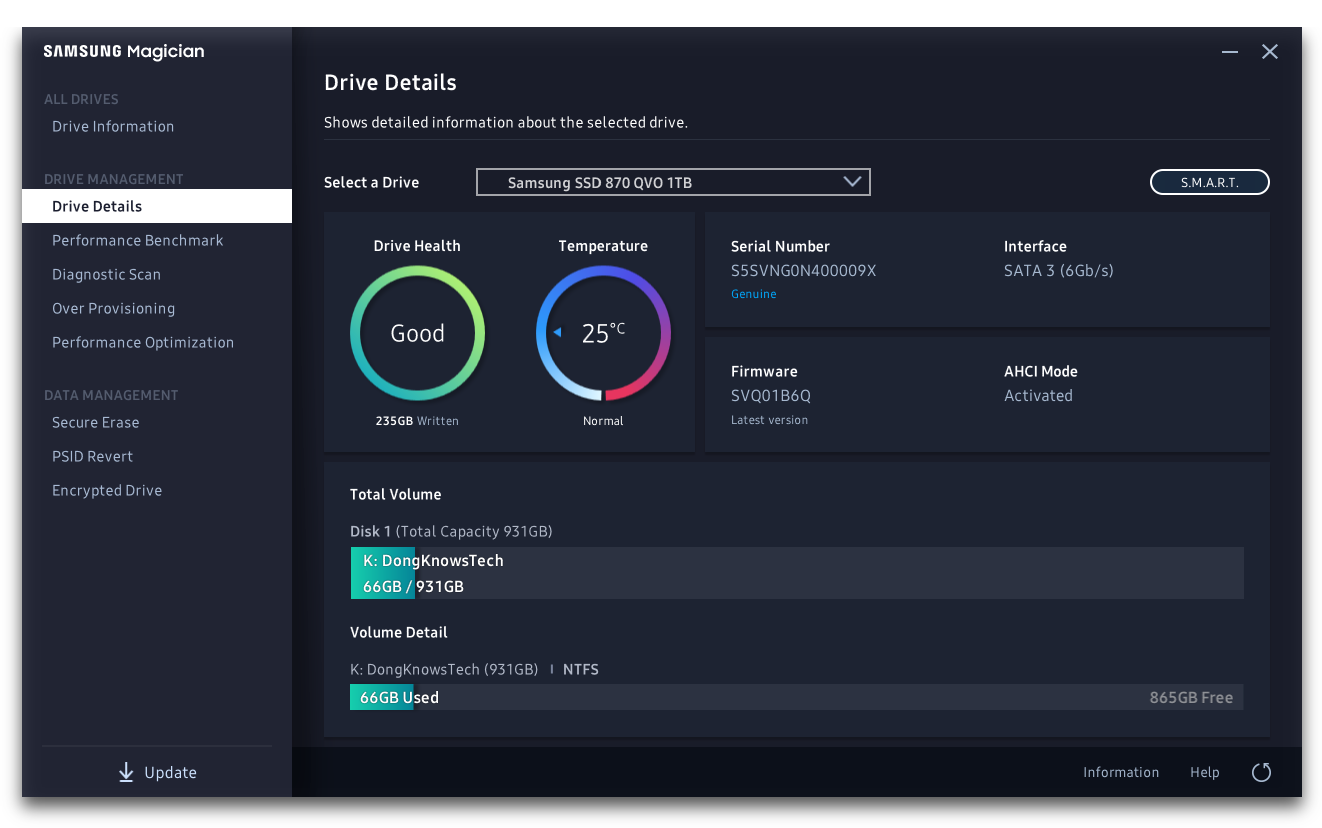Click the dropdown chevron beside 870 QVO

click(x=852, y=182)
